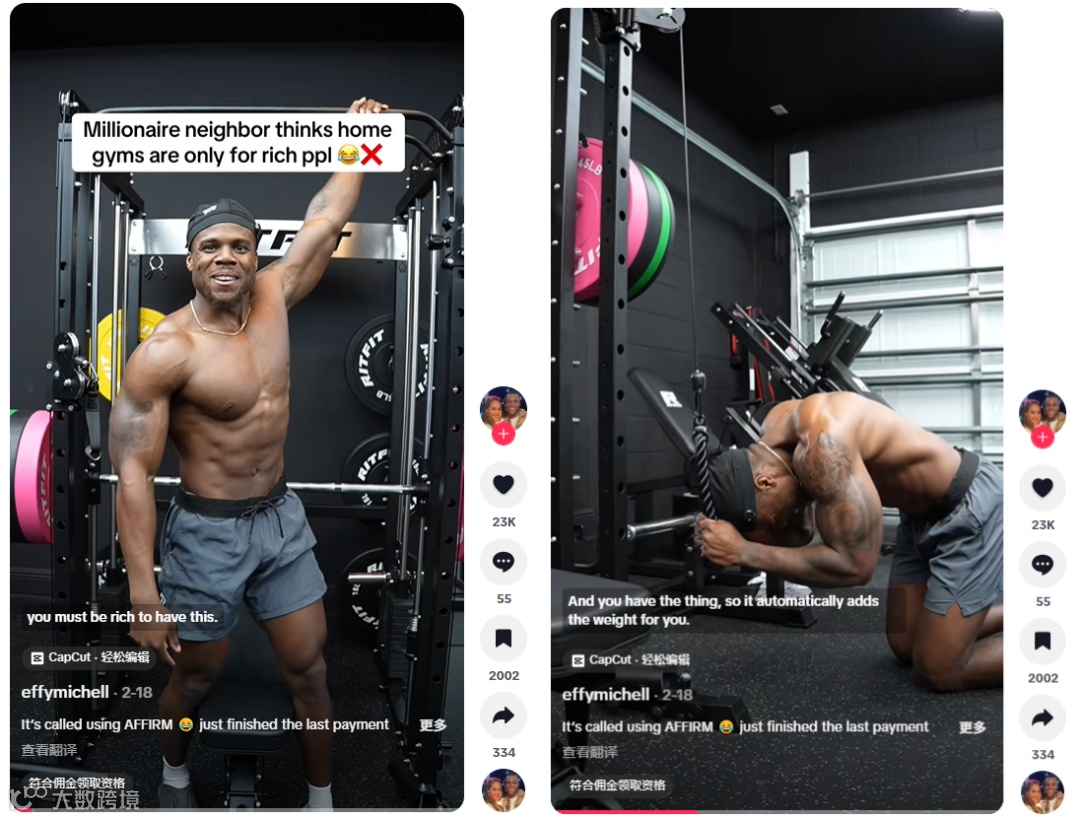Like the left video with heart icon
The height and width of the screenshot is (819, 1080).
pyautogui.click(x=503, y=485)
